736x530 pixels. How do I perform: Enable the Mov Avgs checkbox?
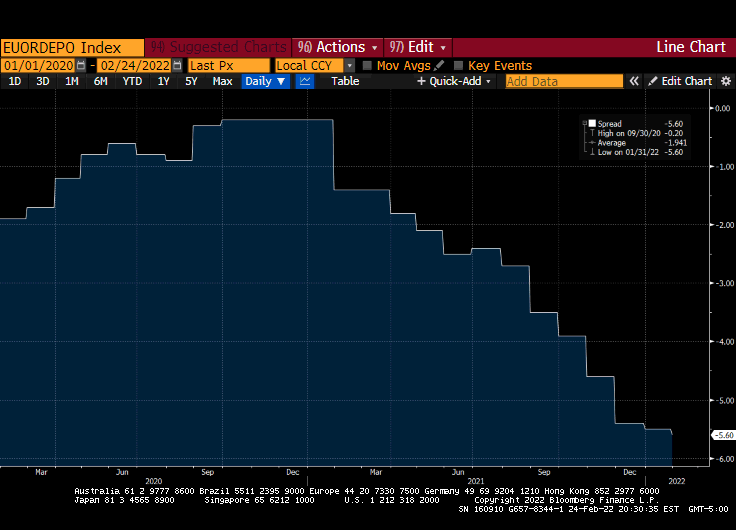[x=367, y=65]
